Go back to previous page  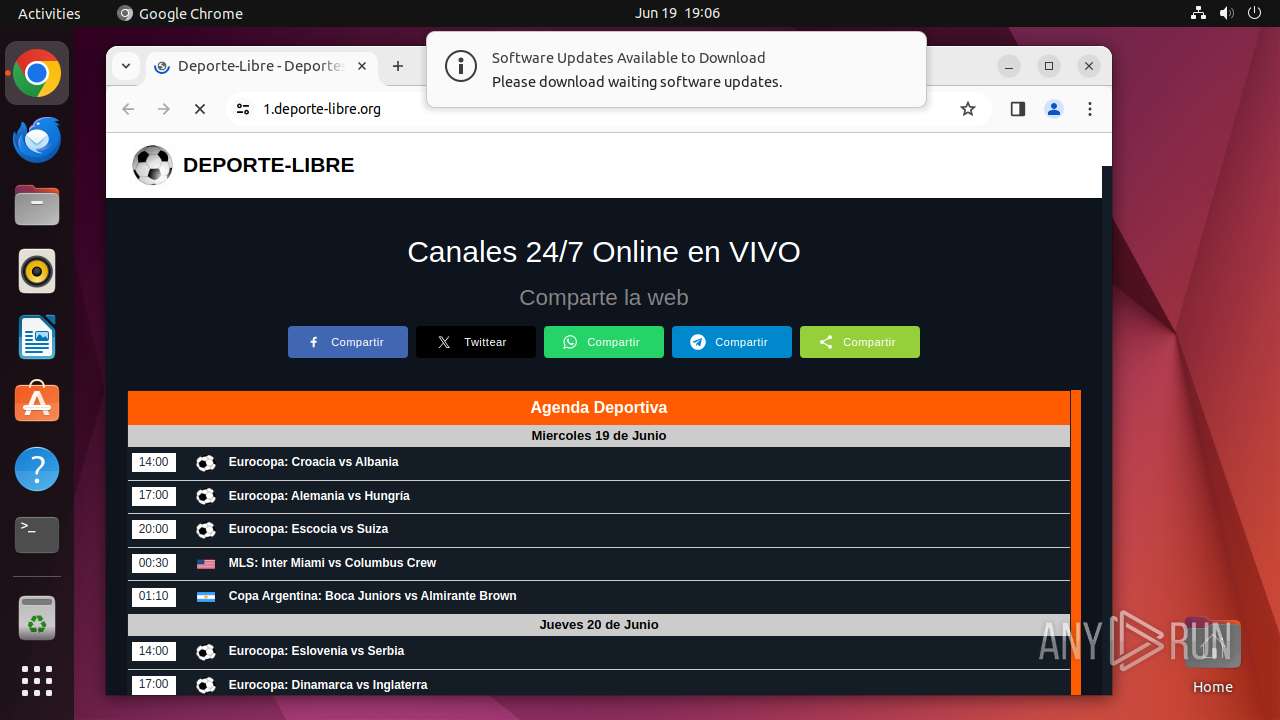click(x=128, y=109)
